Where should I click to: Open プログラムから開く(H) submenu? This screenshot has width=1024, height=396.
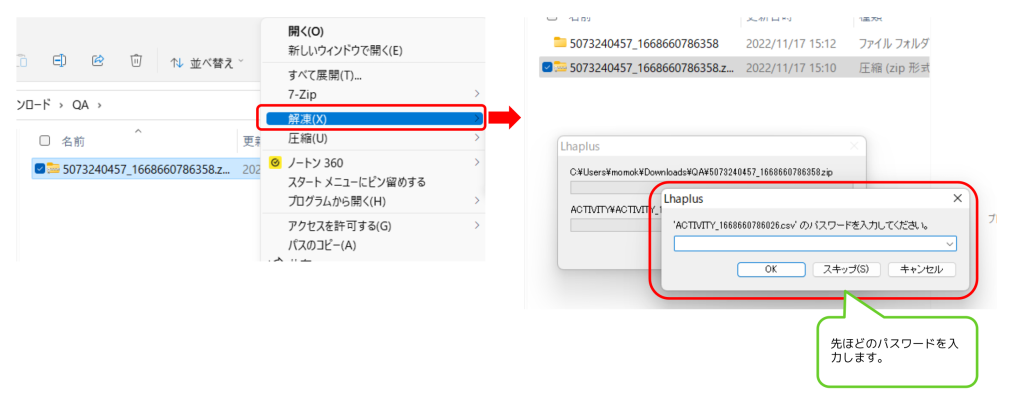(374, 201)
